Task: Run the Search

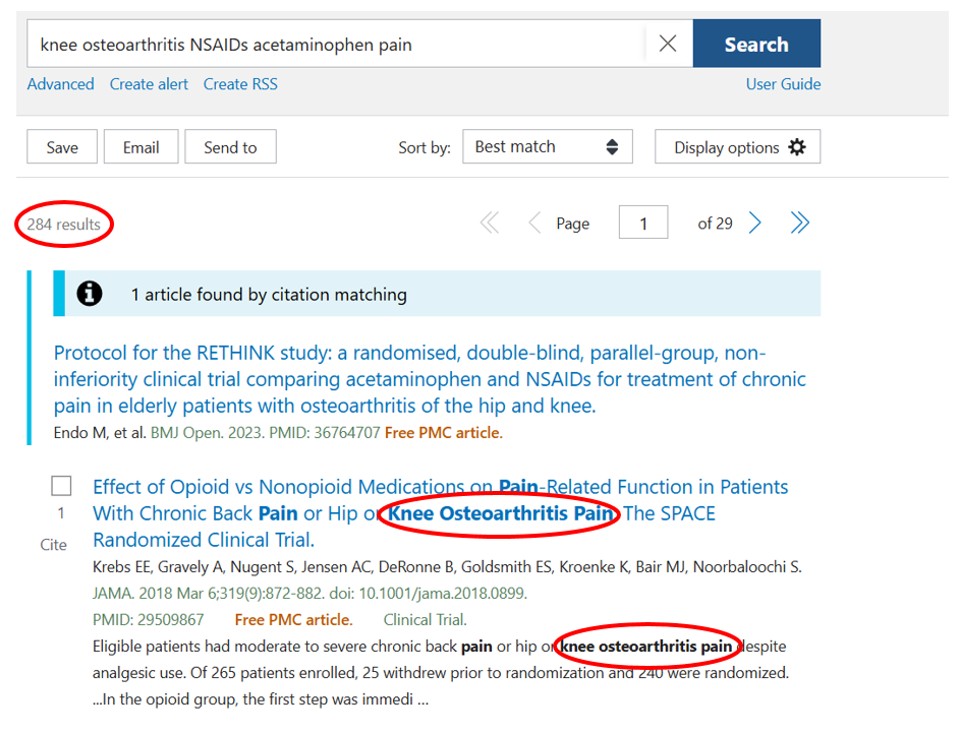Action: [756, 43]
